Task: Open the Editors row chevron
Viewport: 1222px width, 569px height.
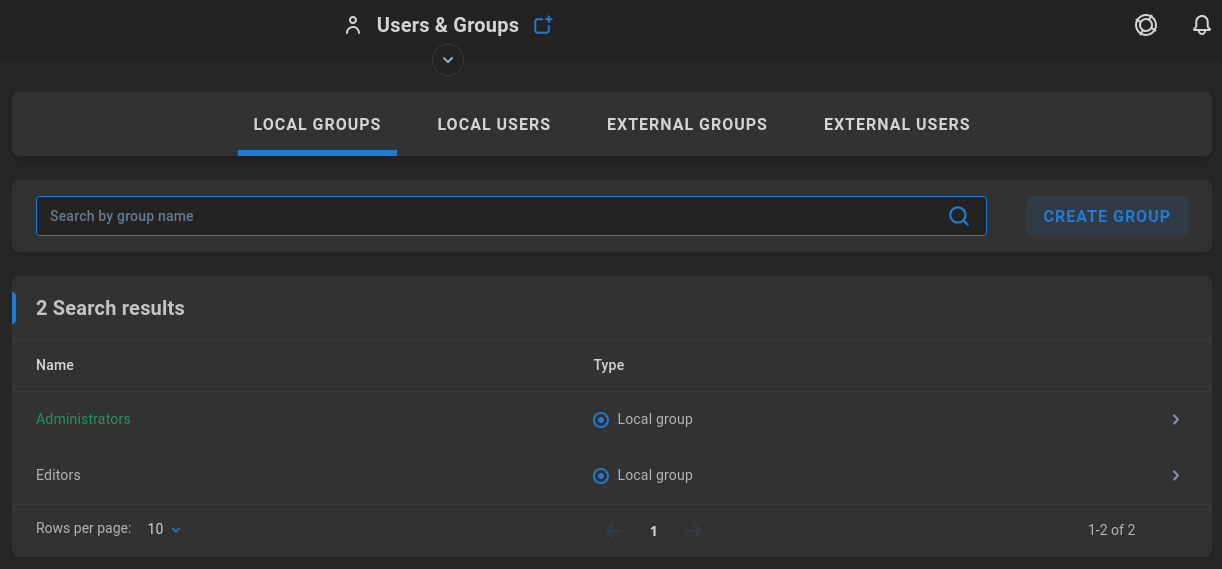Action: point(1176,476)
